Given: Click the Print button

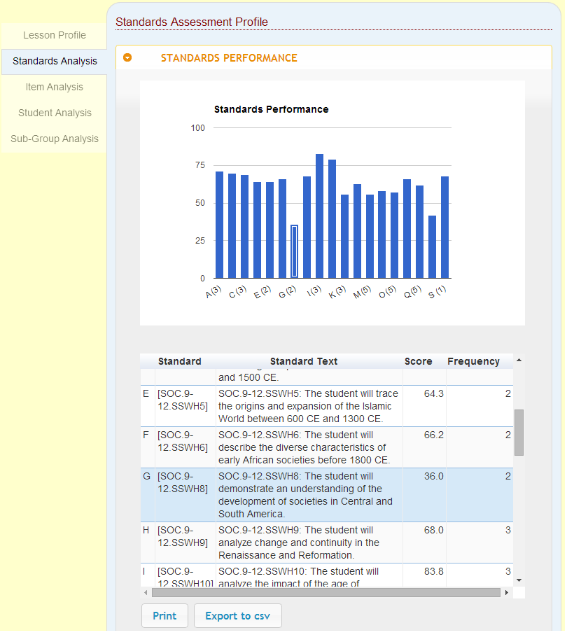Looking at the screenshot, I should (164, 616).
